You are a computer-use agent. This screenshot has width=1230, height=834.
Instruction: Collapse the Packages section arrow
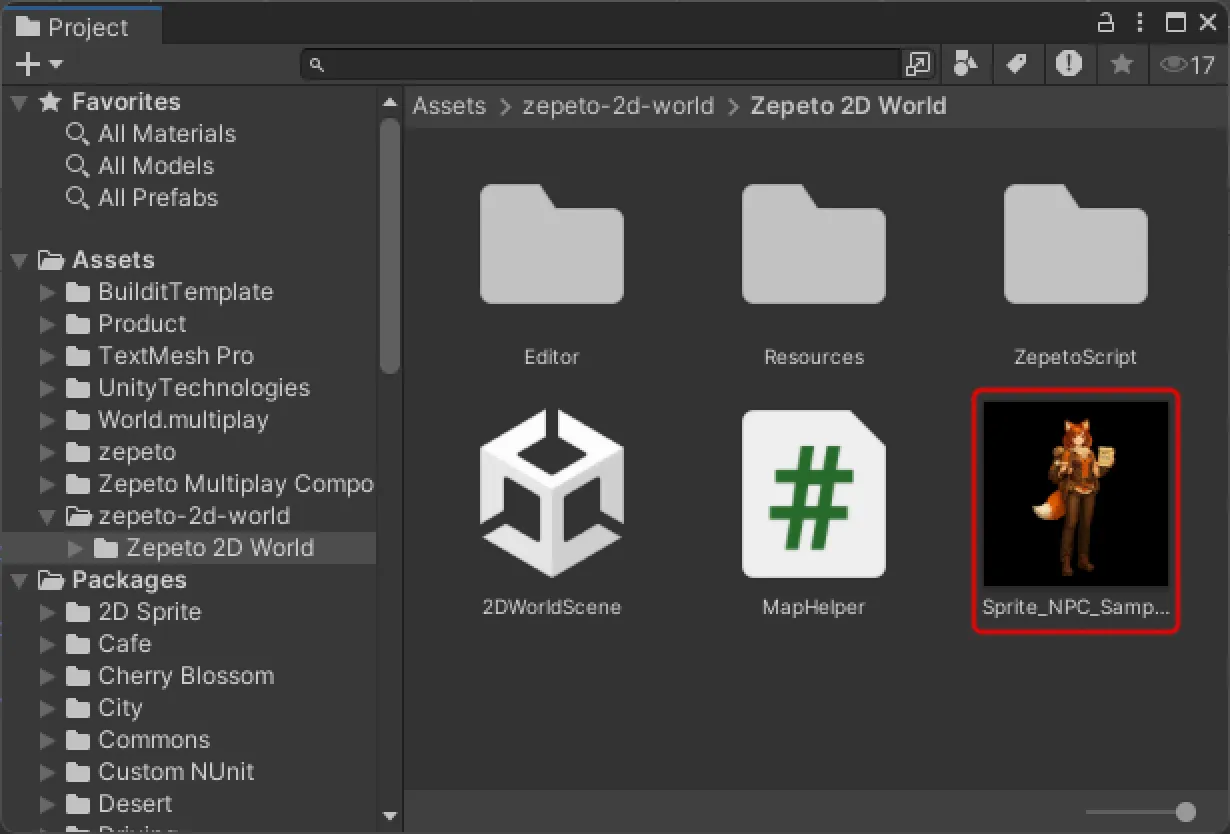[x=19, y=580]
